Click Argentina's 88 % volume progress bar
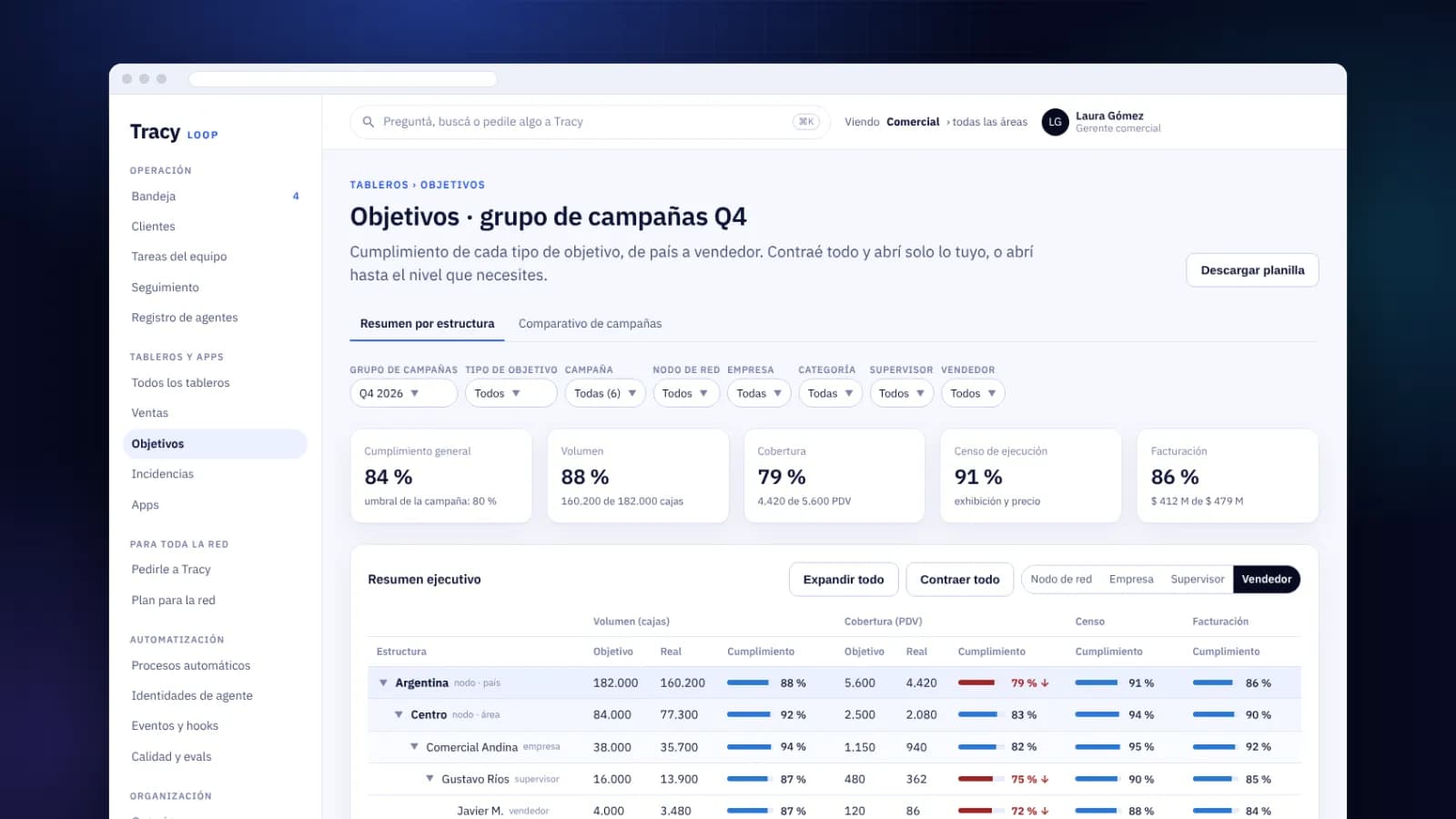This screenshot has height=819, width=1456. click(749, 683)
